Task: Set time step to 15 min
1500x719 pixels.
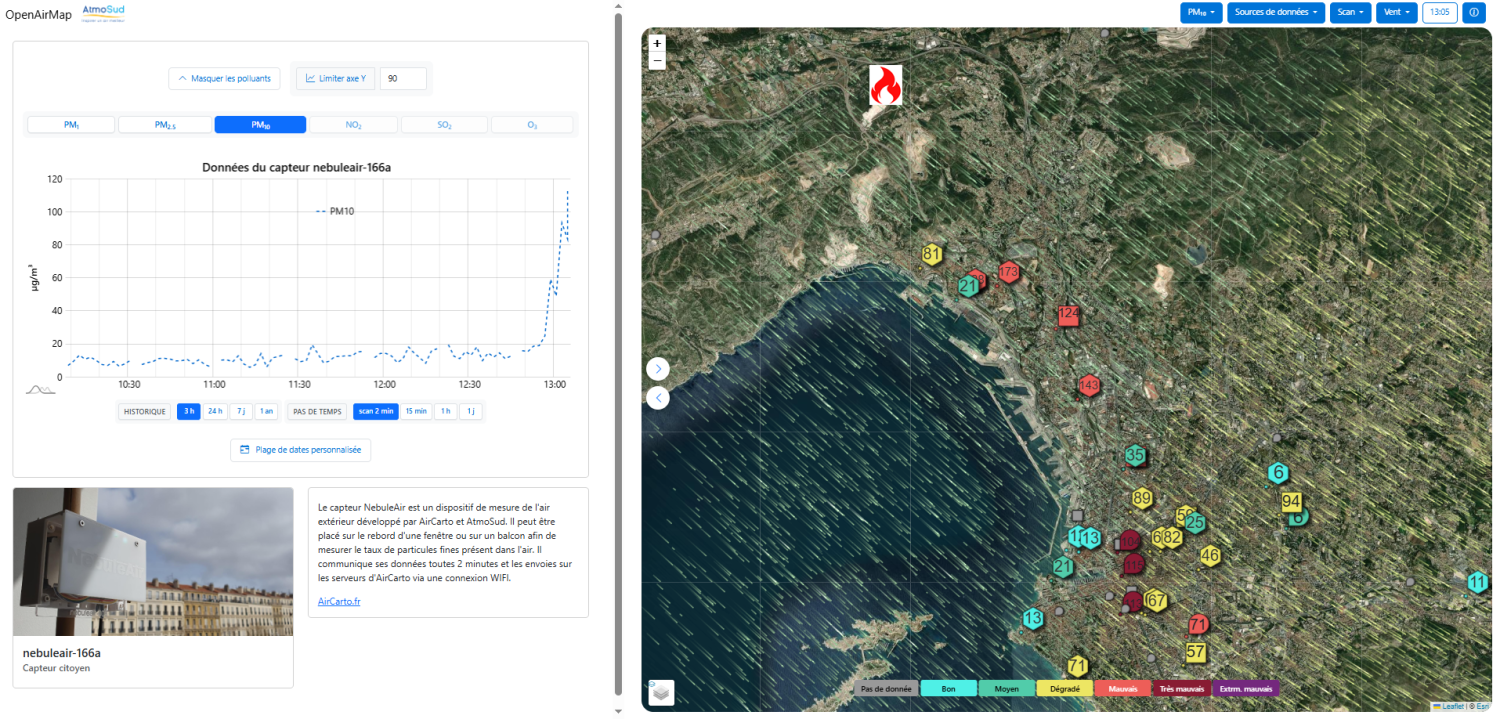Action: point(416,411)
